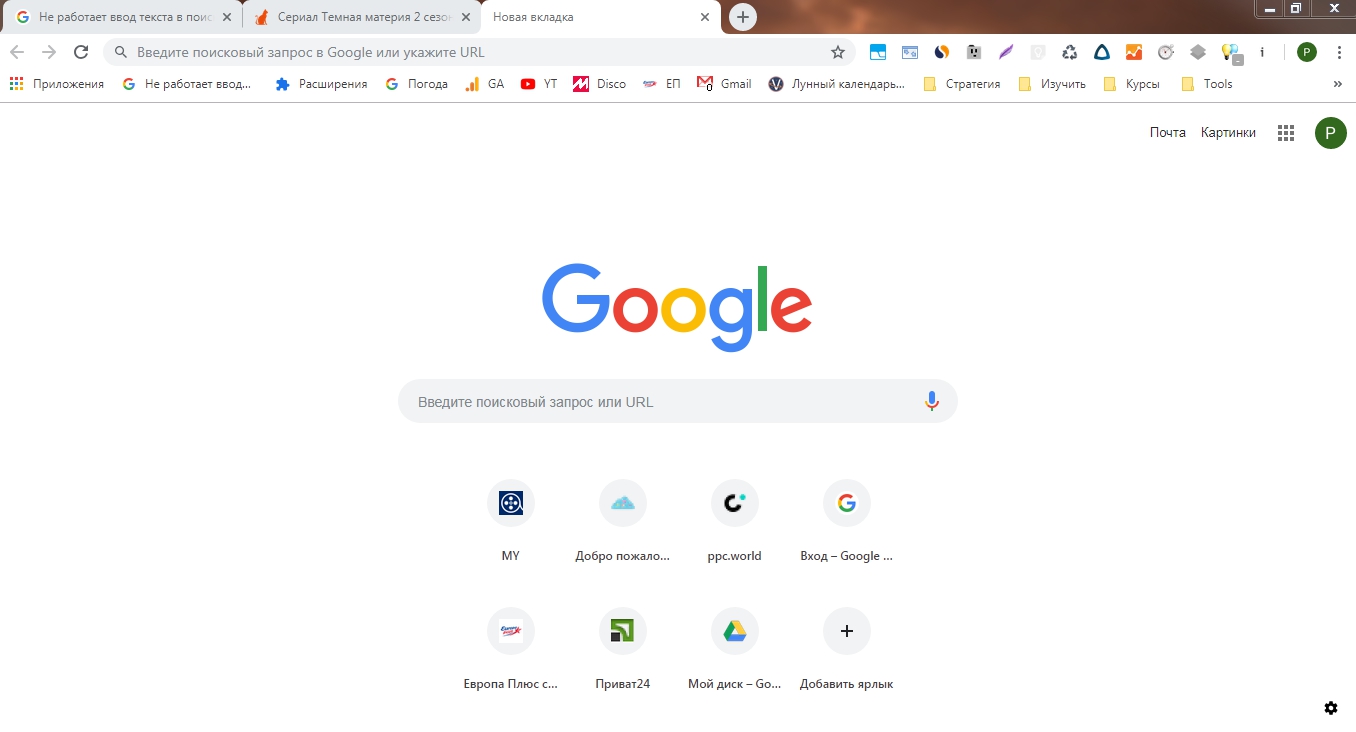Open the Лунный календарь bookmark
1356x732 pixels.
pyautogui.click(x=837, y=84)
